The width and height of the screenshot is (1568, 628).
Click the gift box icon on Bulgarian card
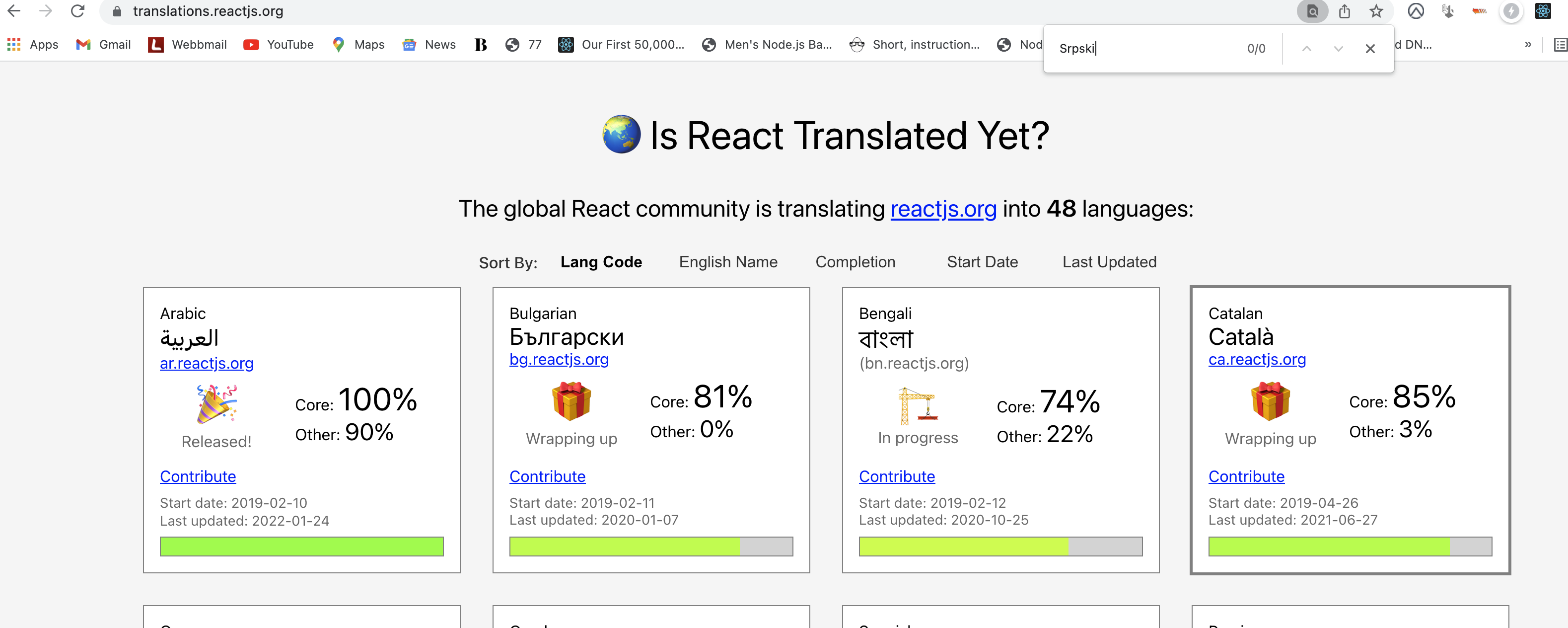coord(571,401)
